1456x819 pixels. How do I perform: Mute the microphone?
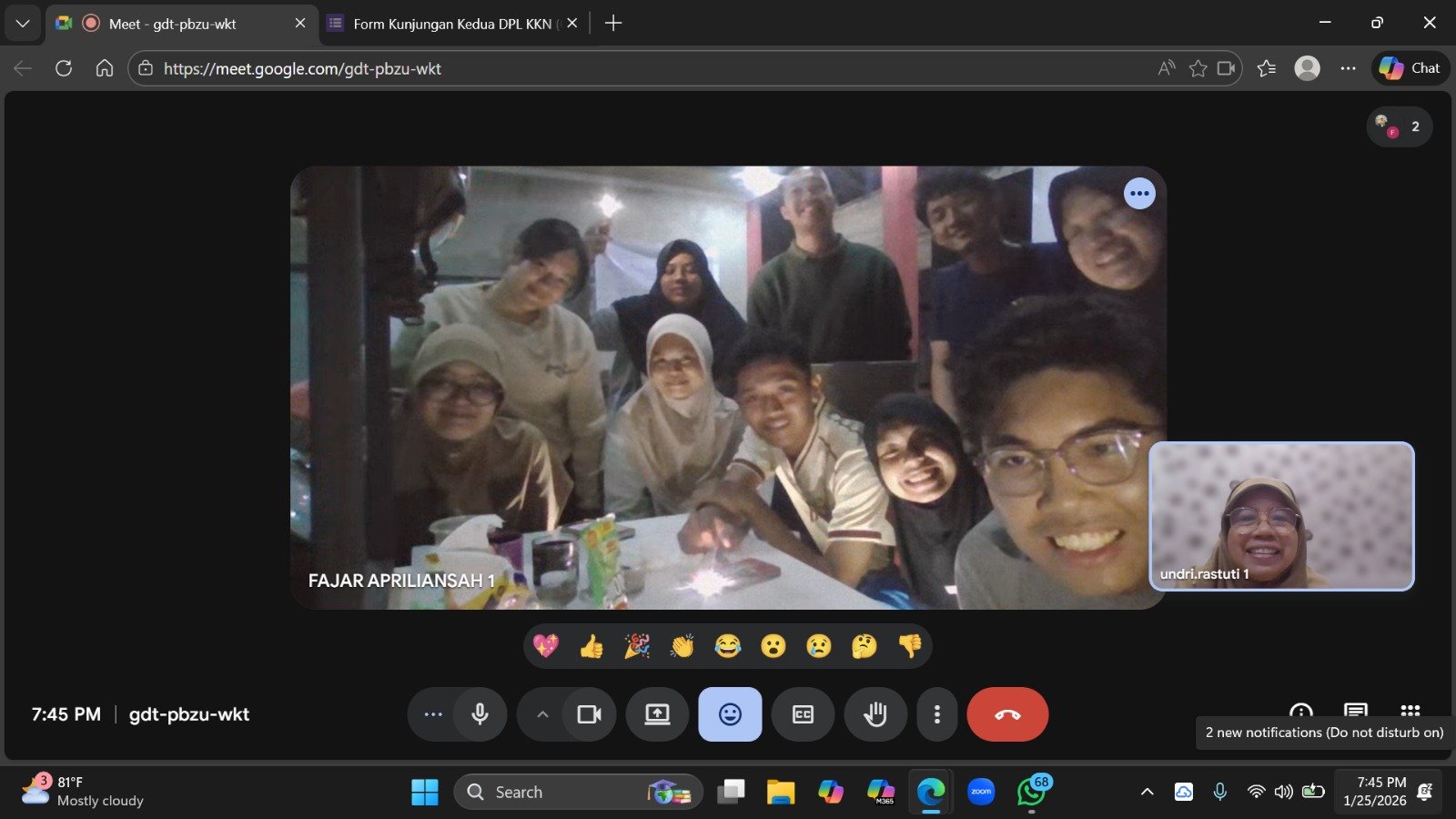click(480, 714)
